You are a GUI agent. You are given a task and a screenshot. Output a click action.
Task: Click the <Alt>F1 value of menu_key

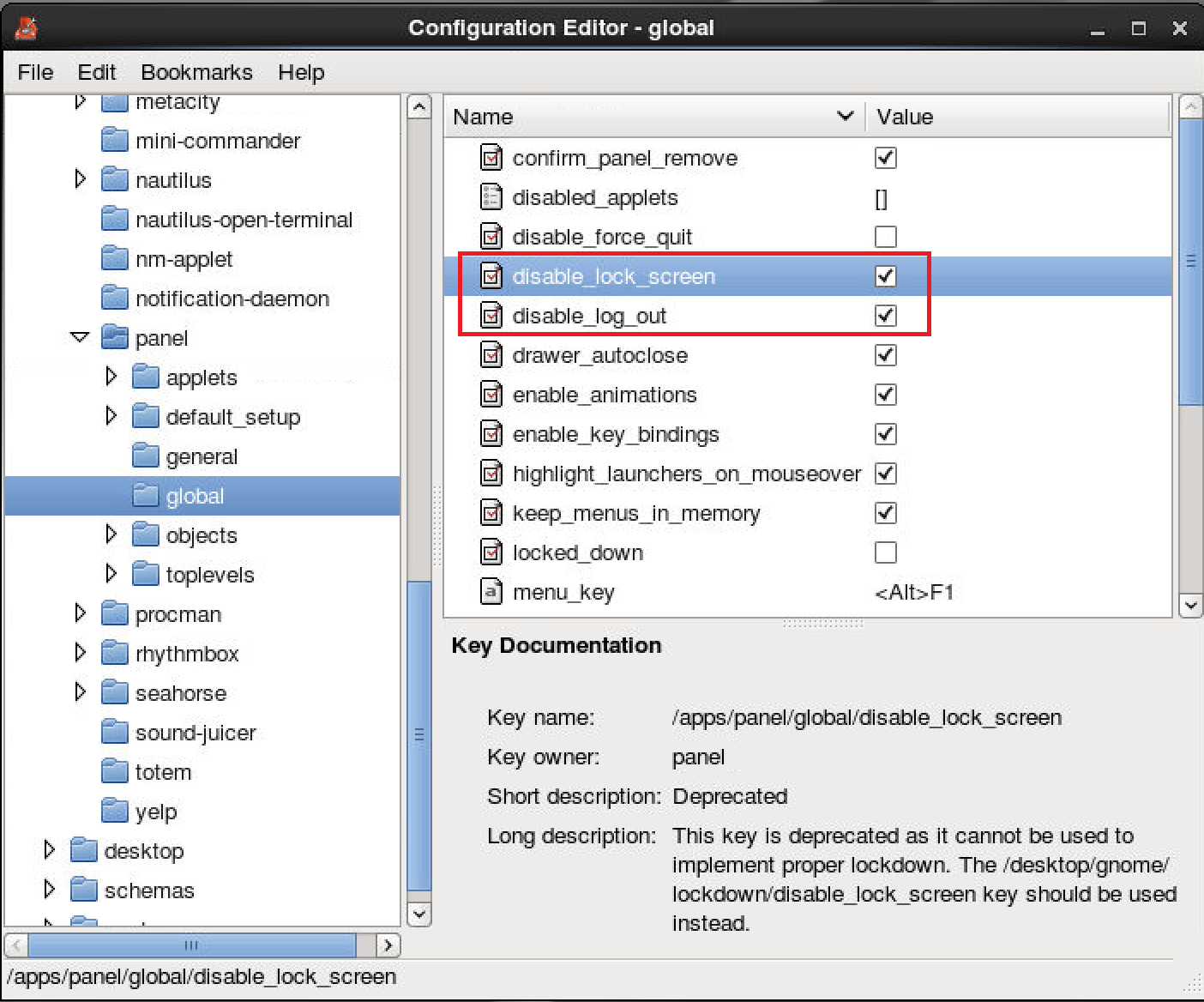[x=914, y=592]
